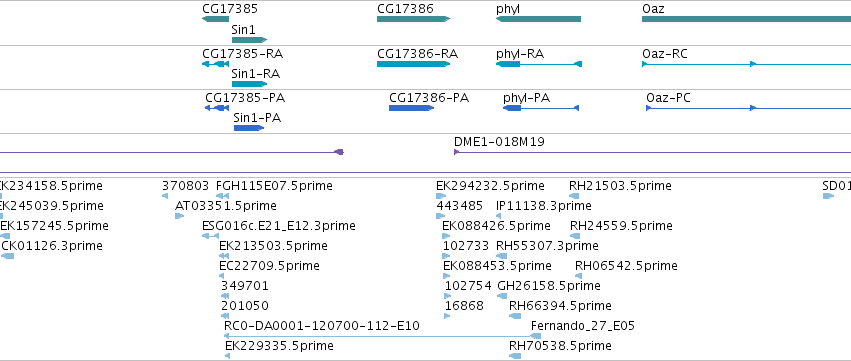Select the Sin1 gene arrow bar
The width and height of the screenshot is (851, 361).
[250, 40]
